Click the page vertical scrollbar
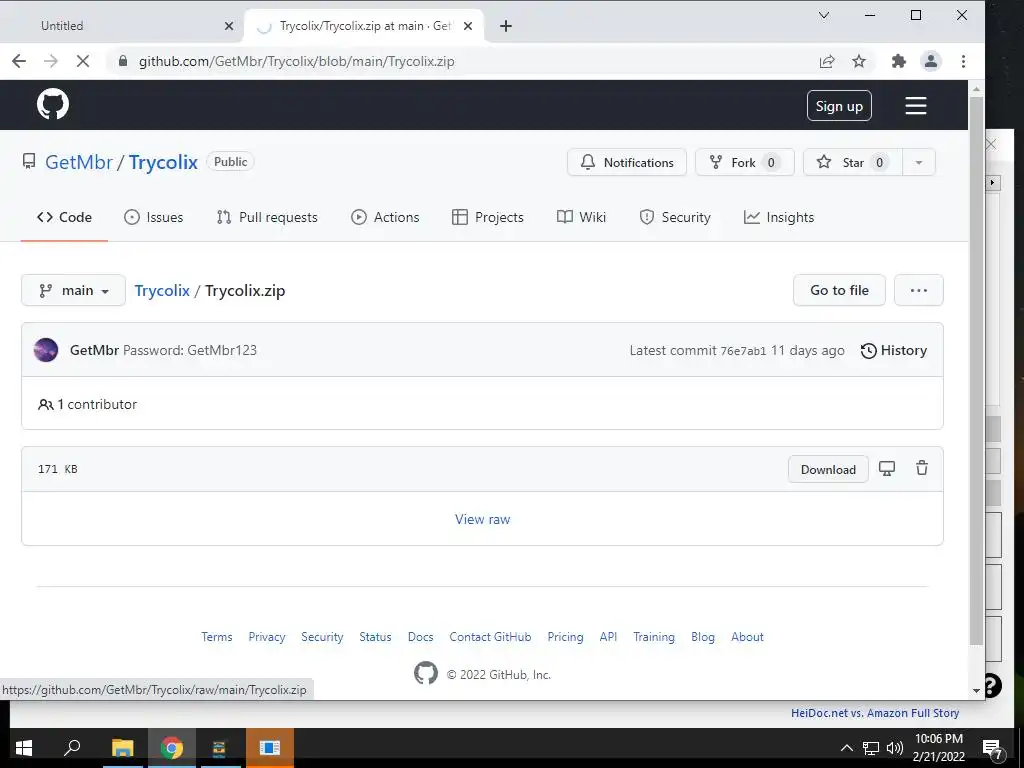Image resolution: width=1024 pixels, height=768 pixels. coord(976,370)
